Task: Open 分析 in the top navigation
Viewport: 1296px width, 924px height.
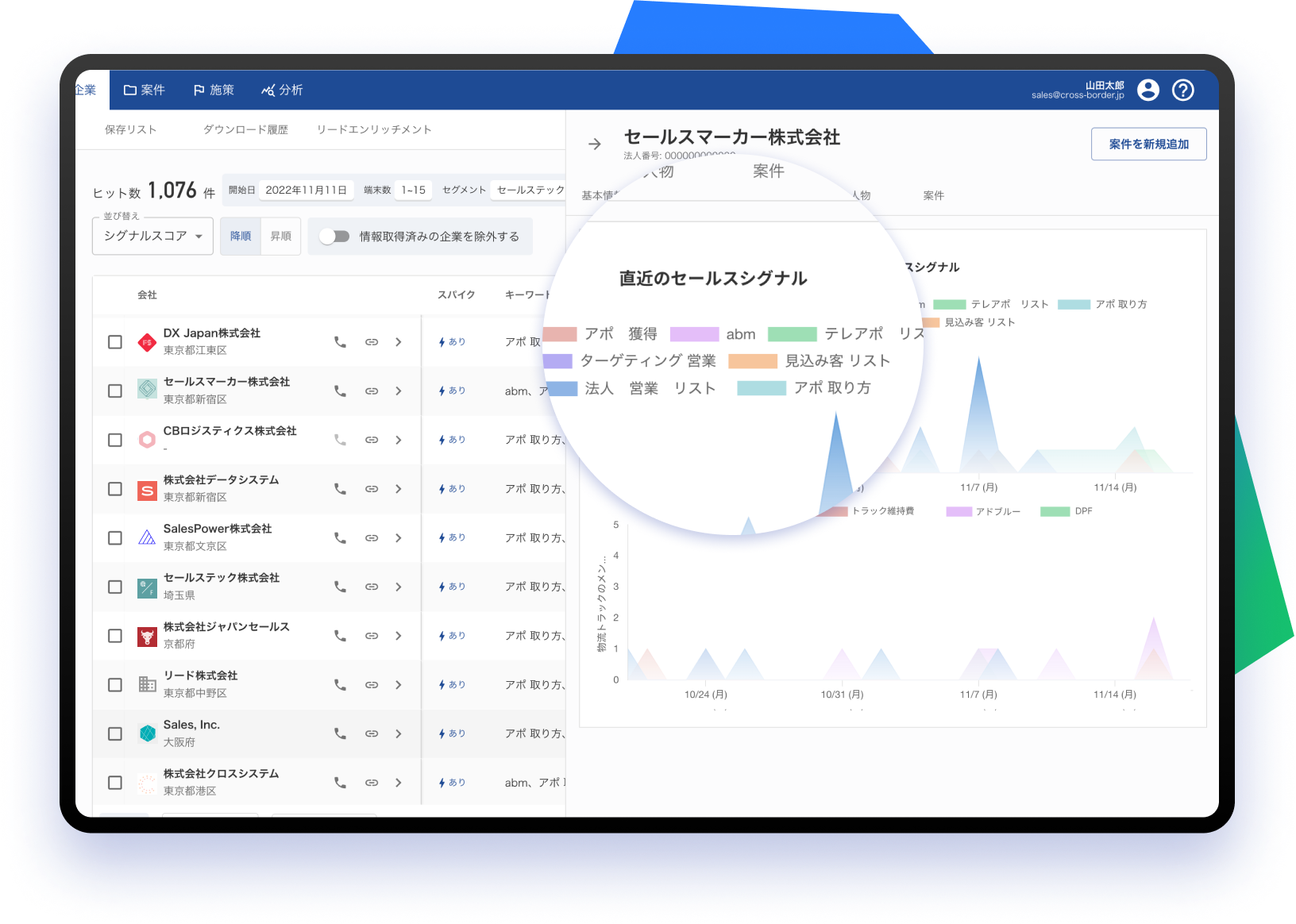Action: (282, 90)
